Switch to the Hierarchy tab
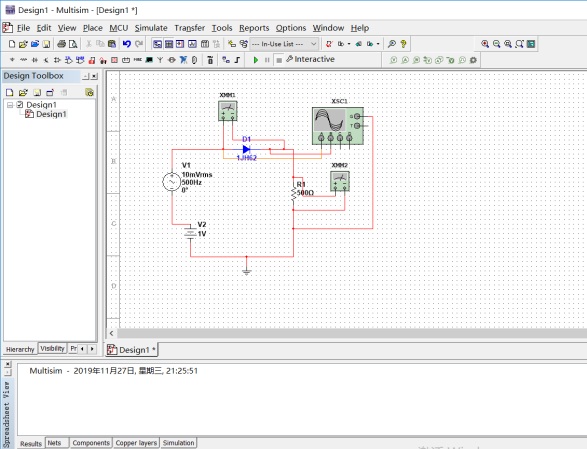The height and width of the screenshot is (449, 587). click(20, 349)
